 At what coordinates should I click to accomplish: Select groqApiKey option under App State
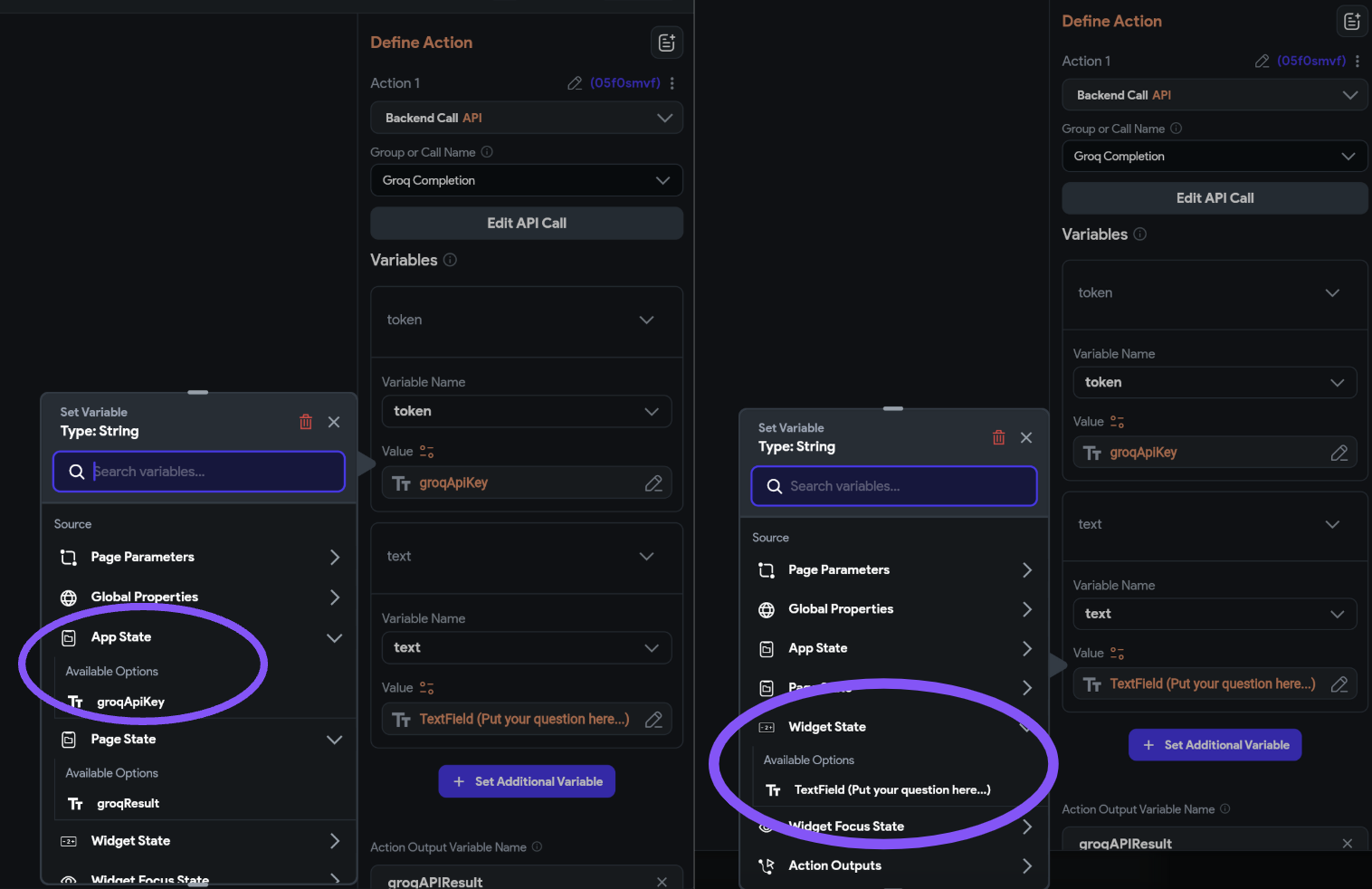(130, 703)
